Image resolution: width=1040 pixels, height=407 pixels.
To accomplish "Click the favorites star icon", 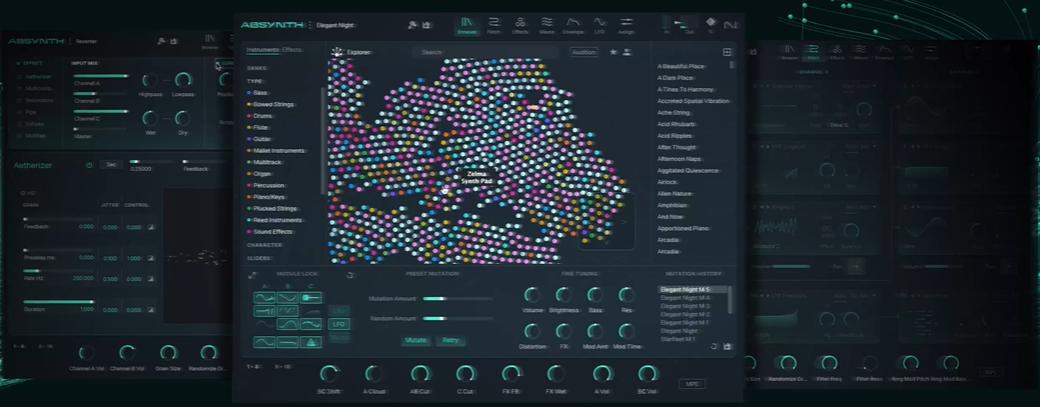I will click(613, 52).
